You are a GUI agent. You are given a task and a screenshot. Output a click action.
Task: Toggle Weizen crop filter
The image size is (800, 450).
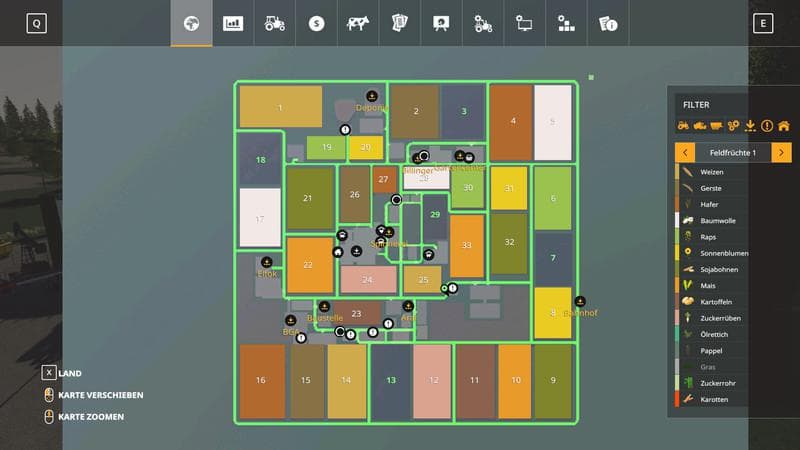tap(711, 172)
